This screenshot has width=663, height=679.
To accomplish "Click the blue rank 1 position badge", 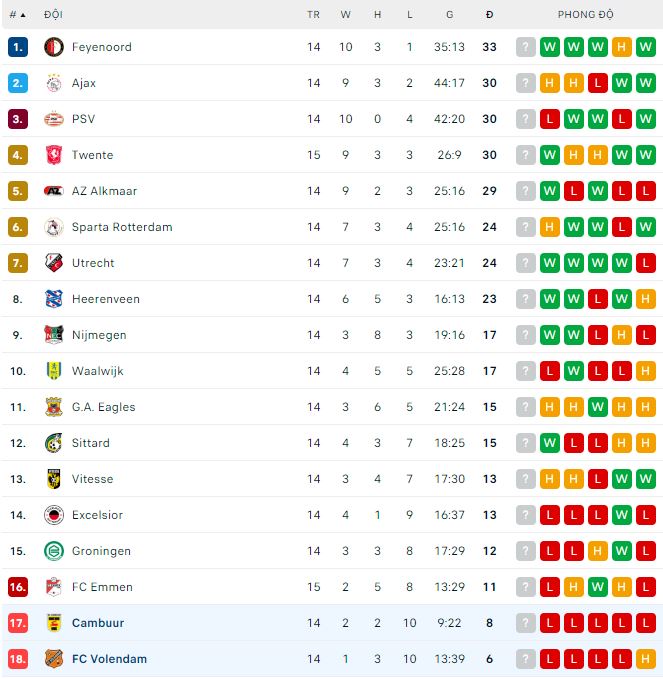I will [x=17, y=47].
